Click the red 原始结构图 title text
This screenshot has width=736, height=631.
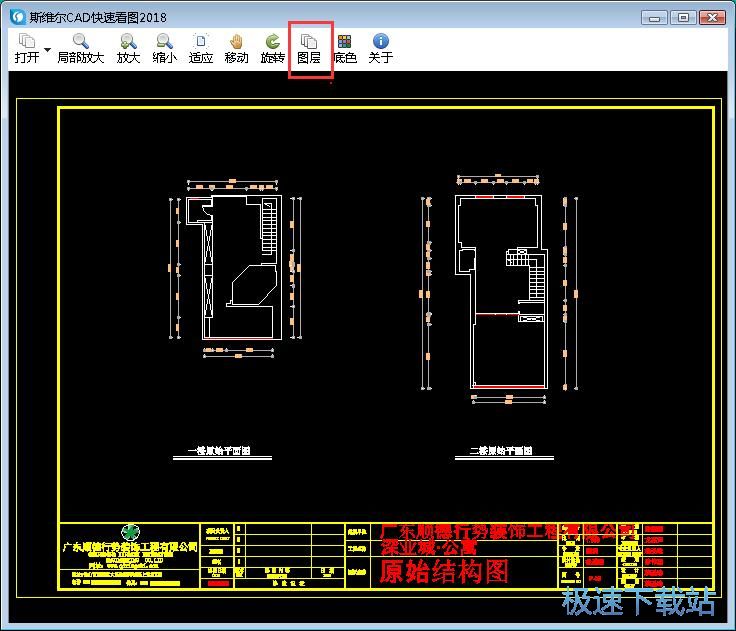[x=444, y=571]
